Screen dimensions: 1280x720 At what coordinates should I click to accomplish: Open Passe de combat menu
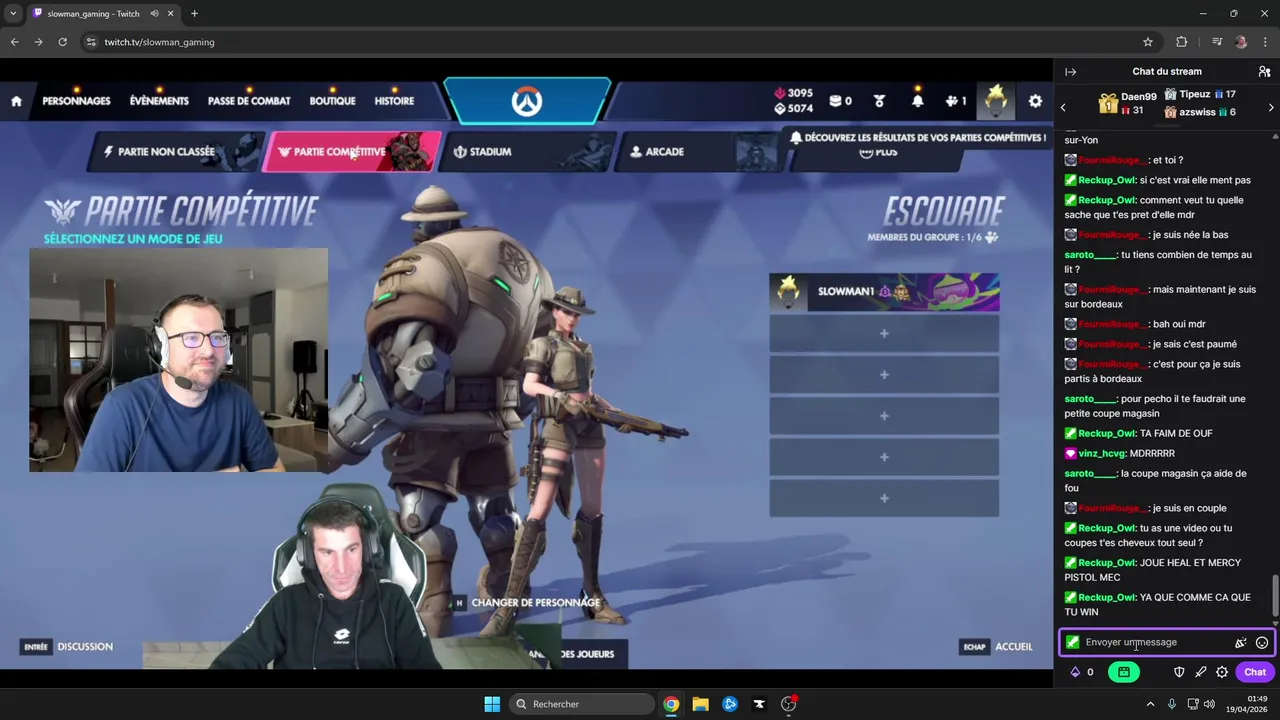(x=249, y=101)
